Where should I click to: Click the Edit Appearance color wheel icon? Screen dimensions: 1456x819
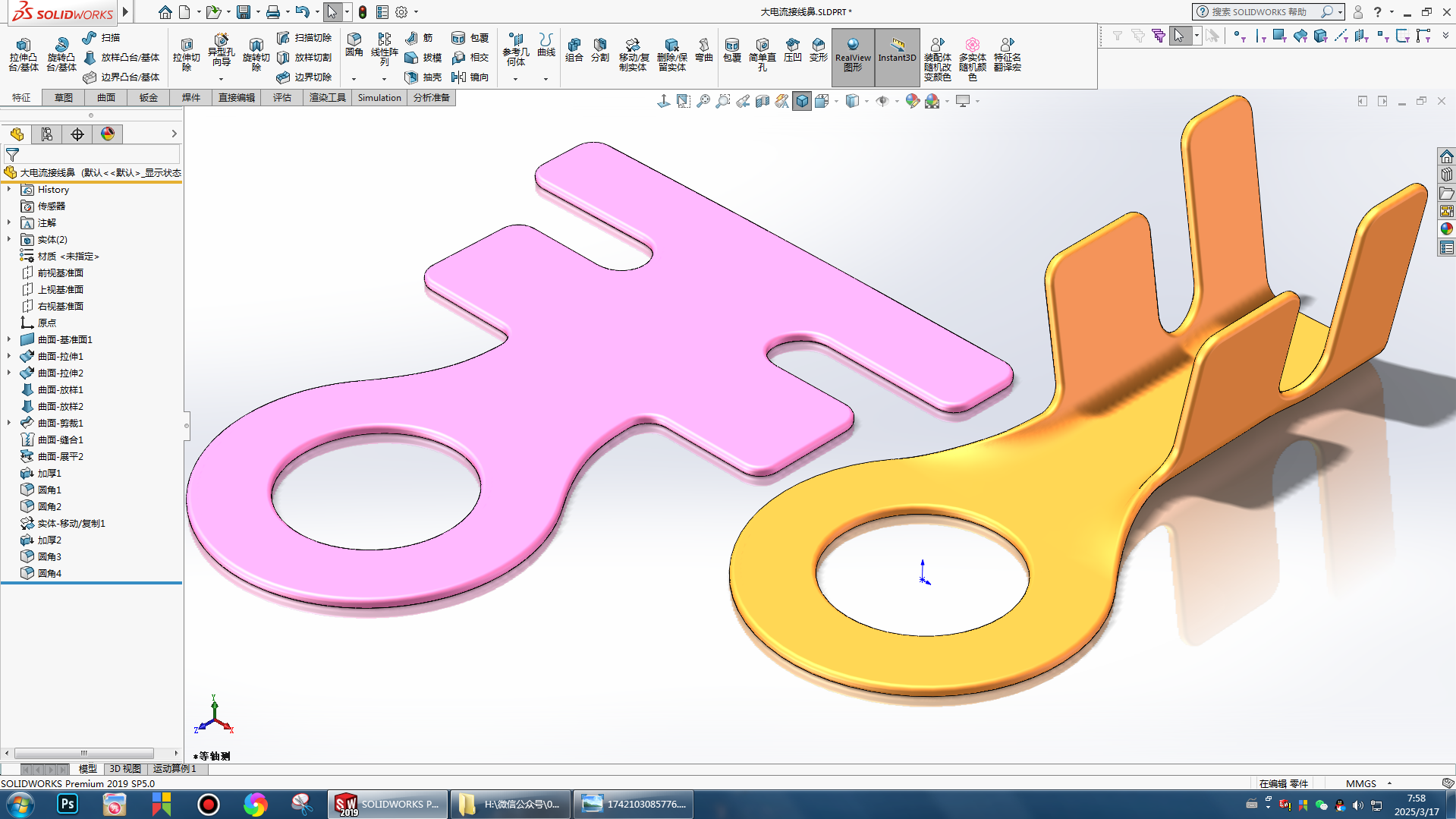912,101
